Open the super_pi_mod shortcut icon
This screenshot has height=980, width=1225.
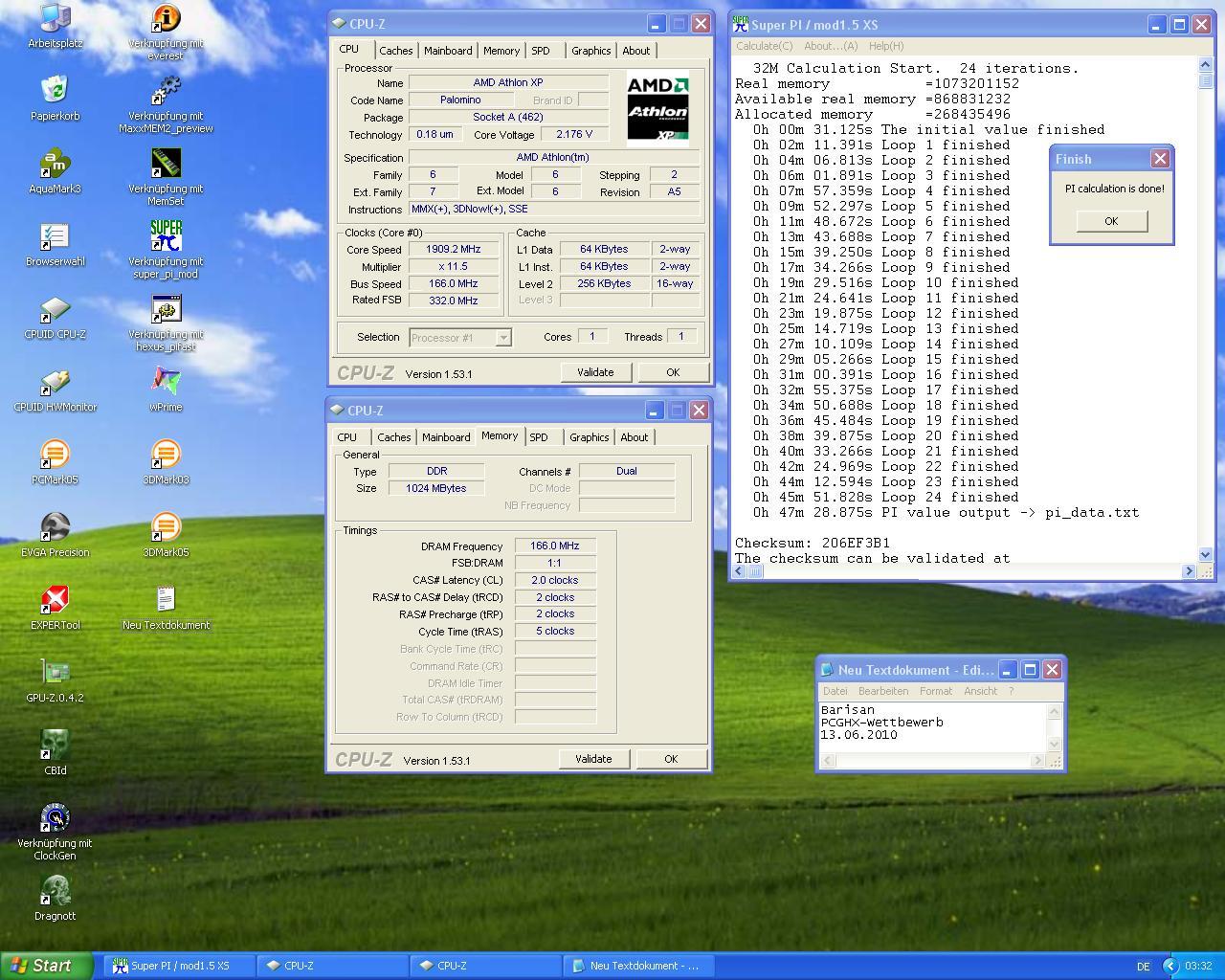[167, 250]
